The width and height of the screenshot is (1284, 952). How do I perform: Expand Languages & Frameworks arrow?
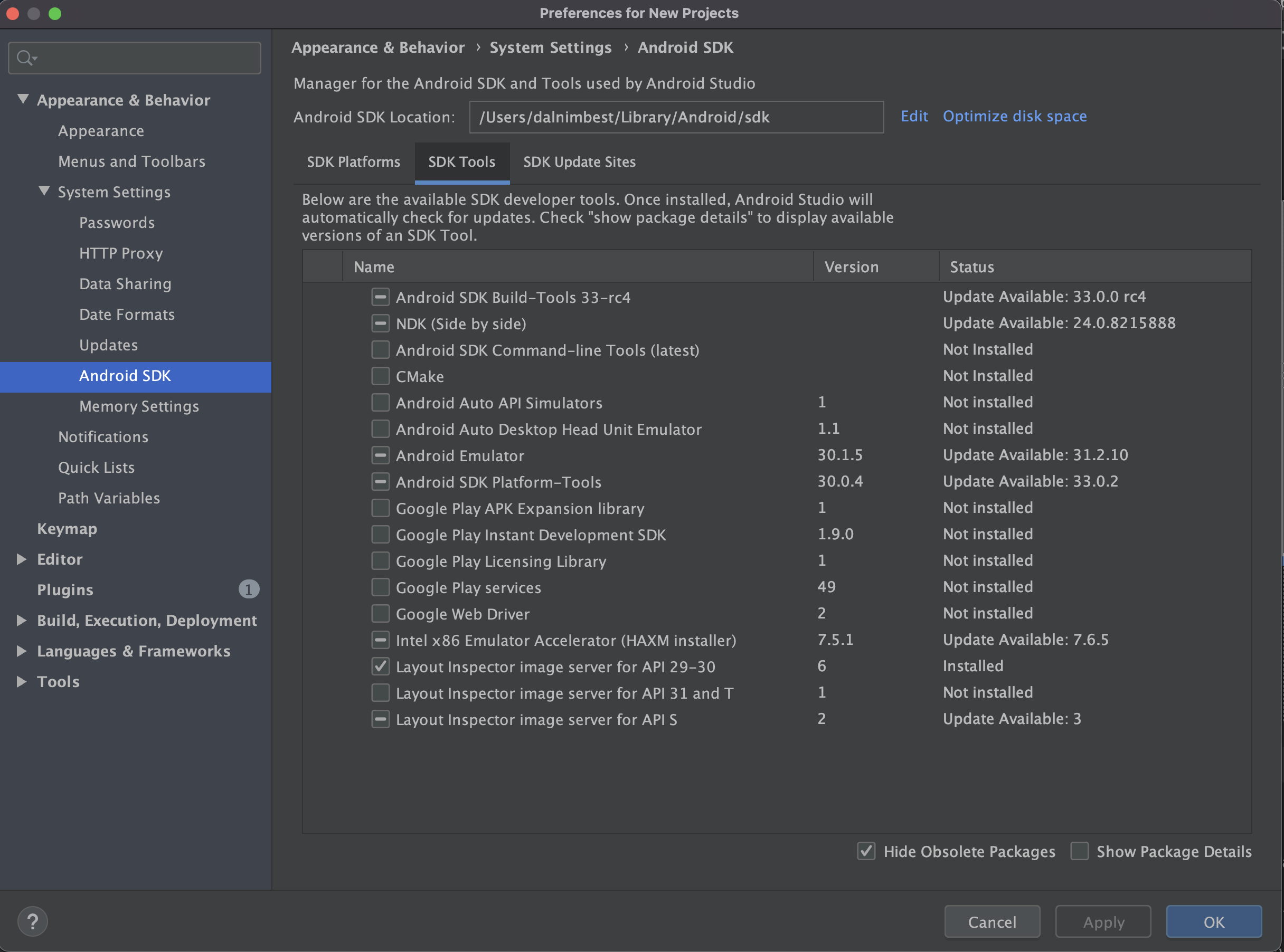[22, 651]
